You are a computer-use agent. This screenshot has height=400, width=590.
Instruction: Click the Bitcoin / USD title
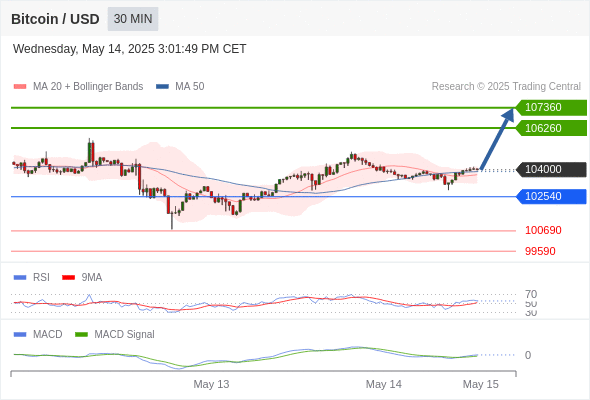tap(55, 19)
